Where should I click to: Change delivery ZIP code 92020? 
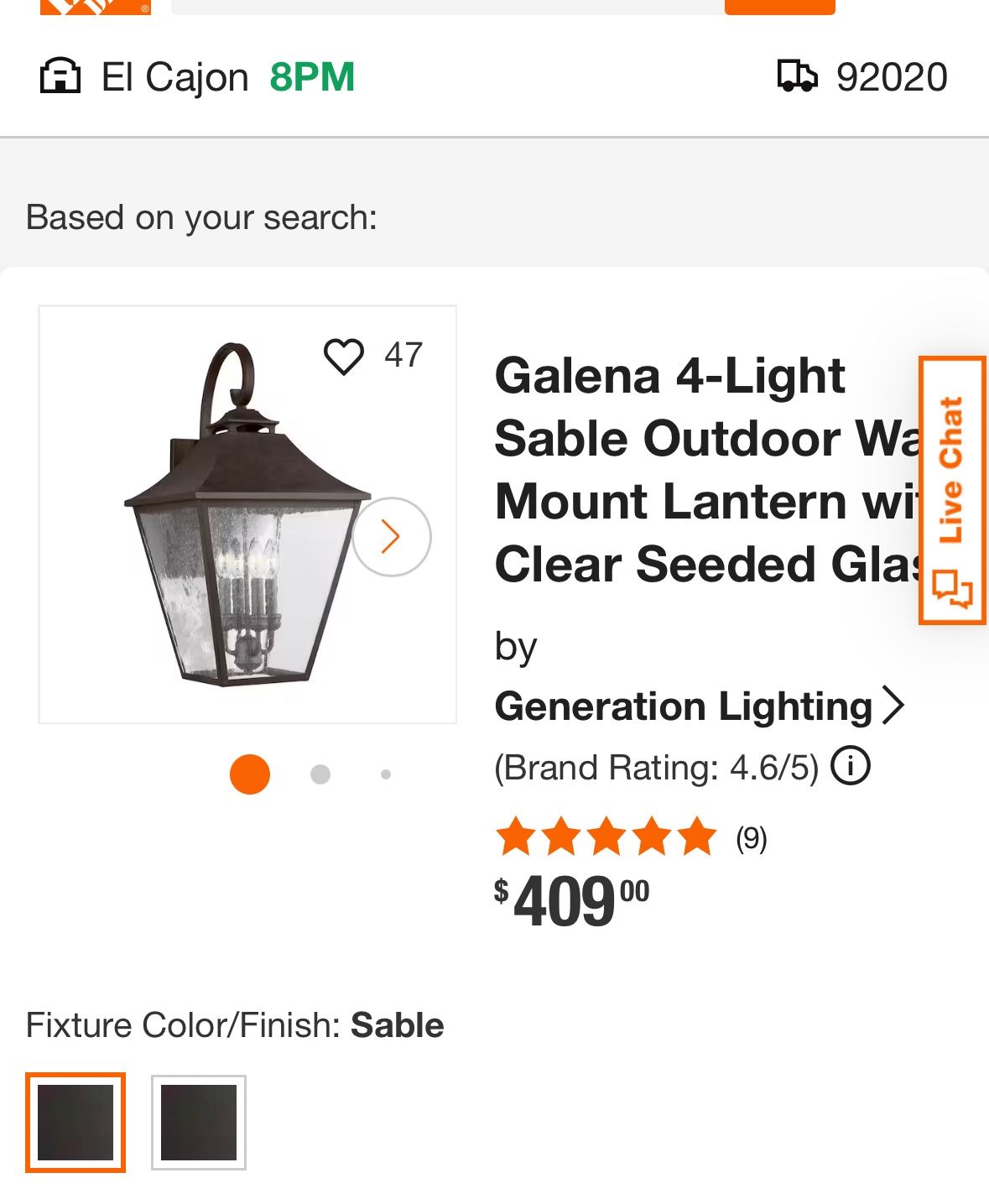(891, 77)
